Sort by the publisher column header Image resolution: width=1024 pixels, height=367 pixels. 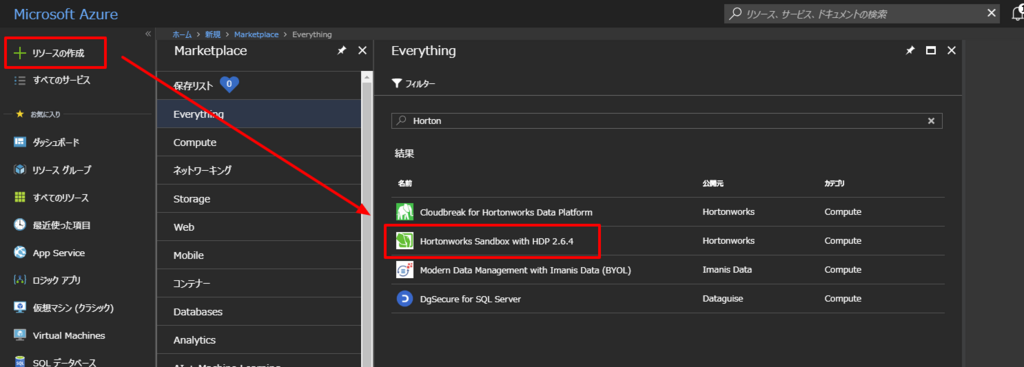click(x=712, y=184)
